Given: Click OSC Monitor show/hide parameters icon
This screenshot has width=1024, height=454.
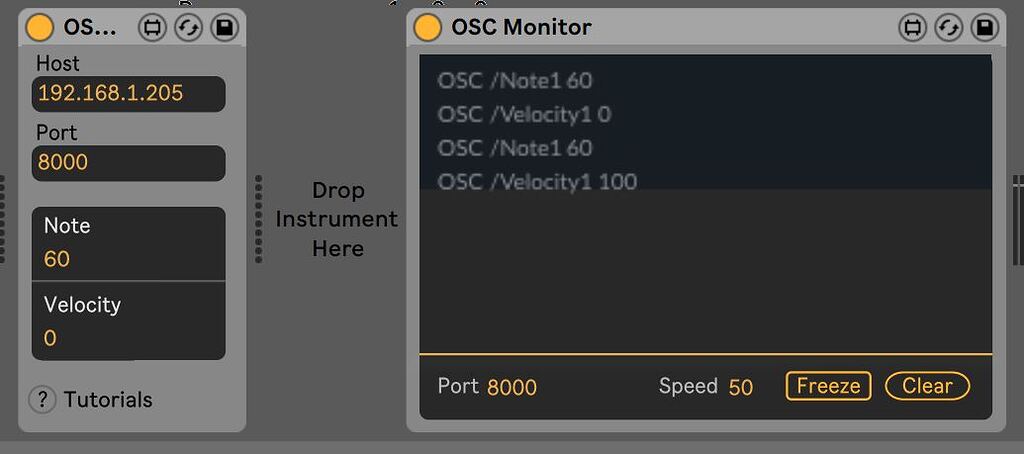Looking at the screenshot, I should tap(912, 27).
